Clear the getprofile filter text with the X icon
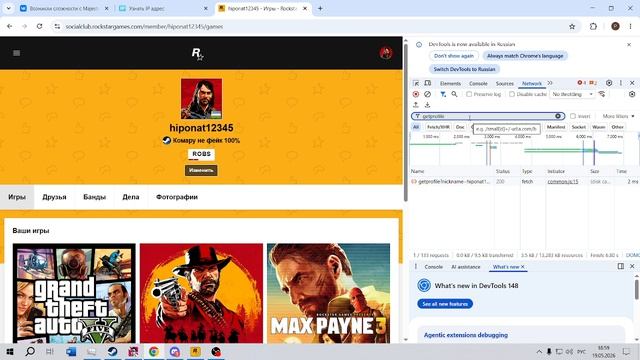The width and height of the screenshot is (640, 360). [558, 116]
